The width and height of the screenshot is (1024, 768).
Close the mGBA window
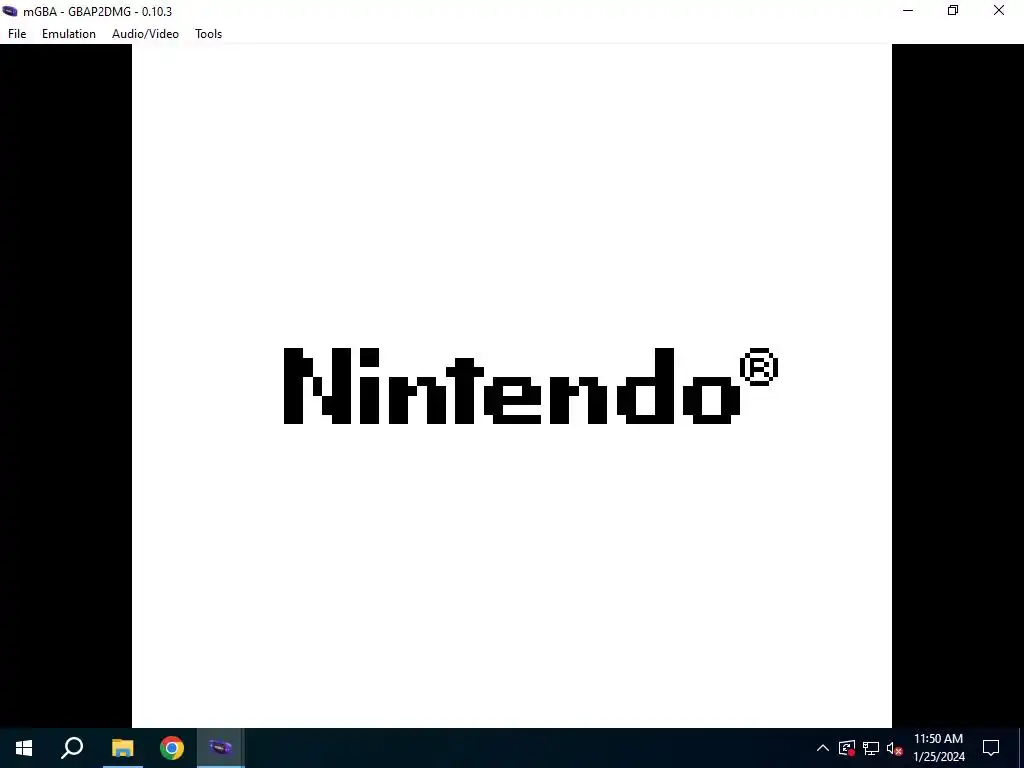[x=999, y=10]
